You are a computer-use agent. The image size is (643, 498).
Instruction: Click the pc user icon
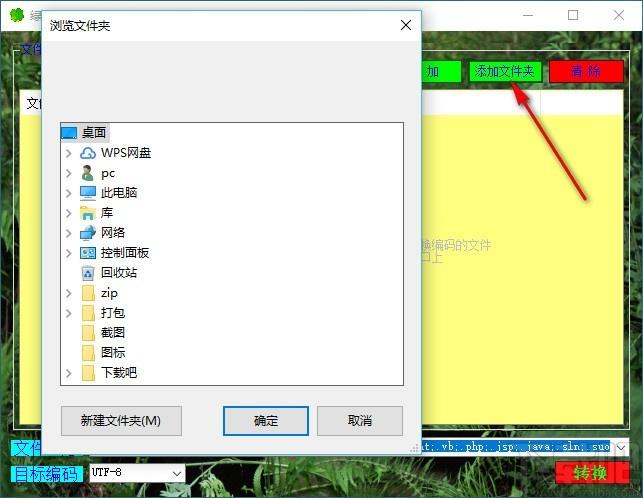pos(87,173)
